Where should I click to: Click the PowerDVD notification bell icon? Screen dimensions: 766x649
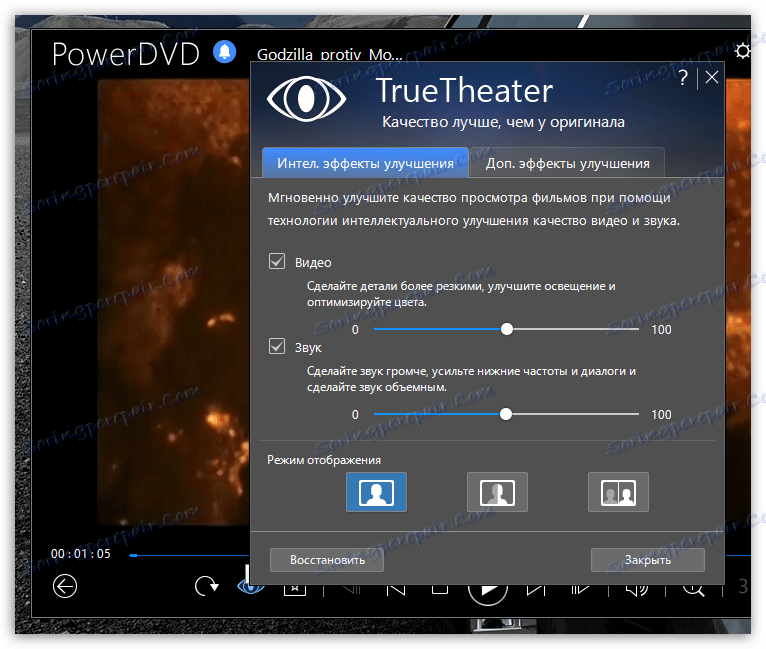pyautogui.click(x=224, y=51)
